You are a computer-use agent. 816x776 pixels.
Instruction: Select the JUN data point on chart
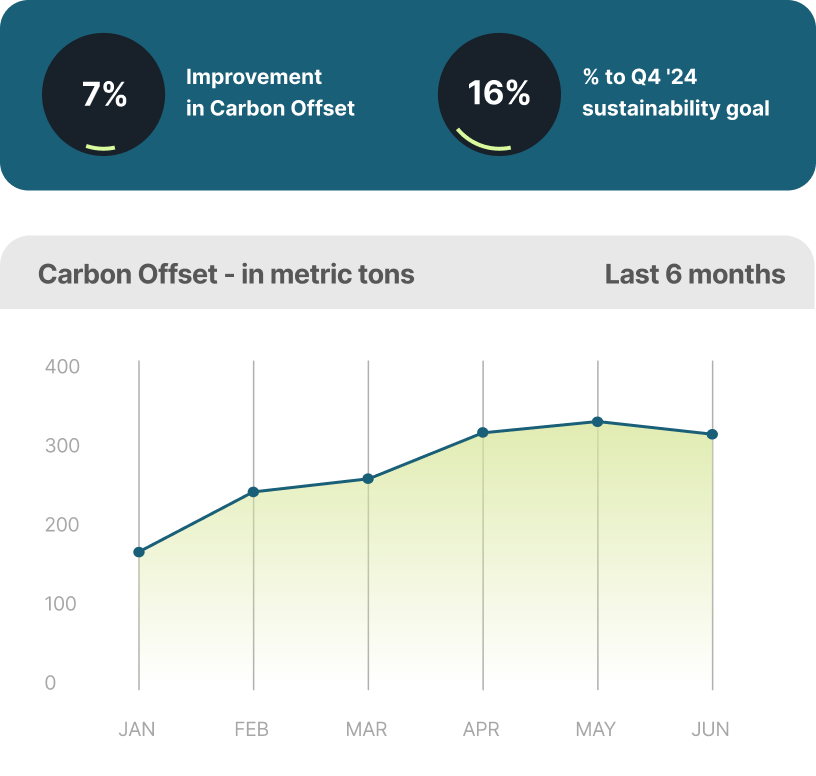pos(712,434)
